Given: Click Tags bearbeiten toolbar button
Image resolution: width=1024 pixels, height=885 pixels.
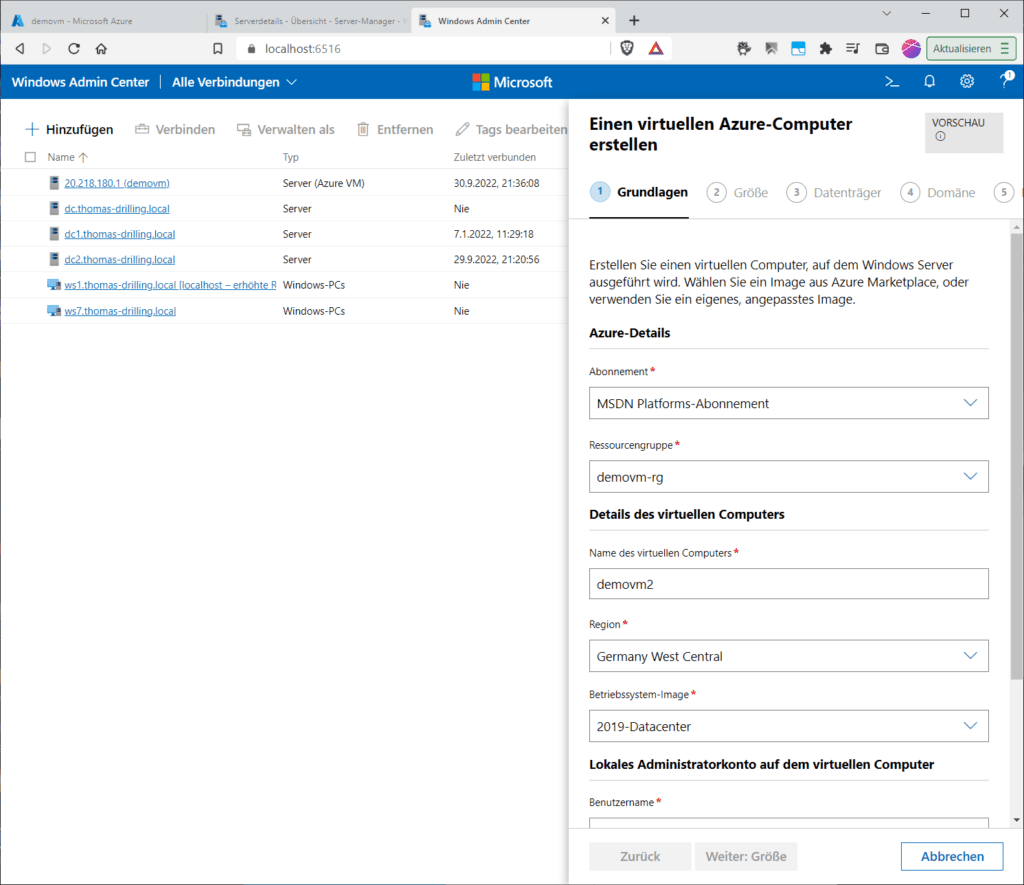Looking at the screenshot, I should (x=511, y=129).
